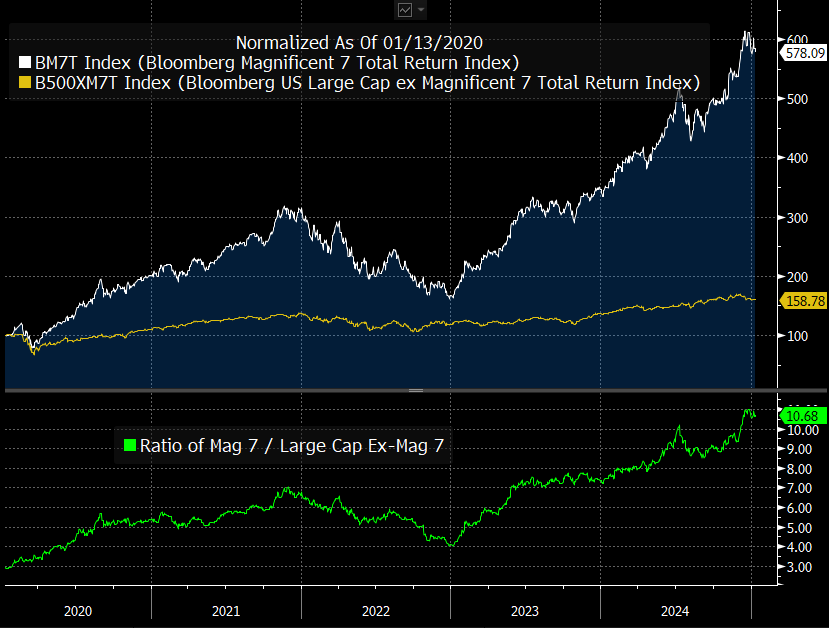Click the 10.68 green value tag
Image resolution: width=829 pixels, height=628 pixels.
click(x=803, y=415)
